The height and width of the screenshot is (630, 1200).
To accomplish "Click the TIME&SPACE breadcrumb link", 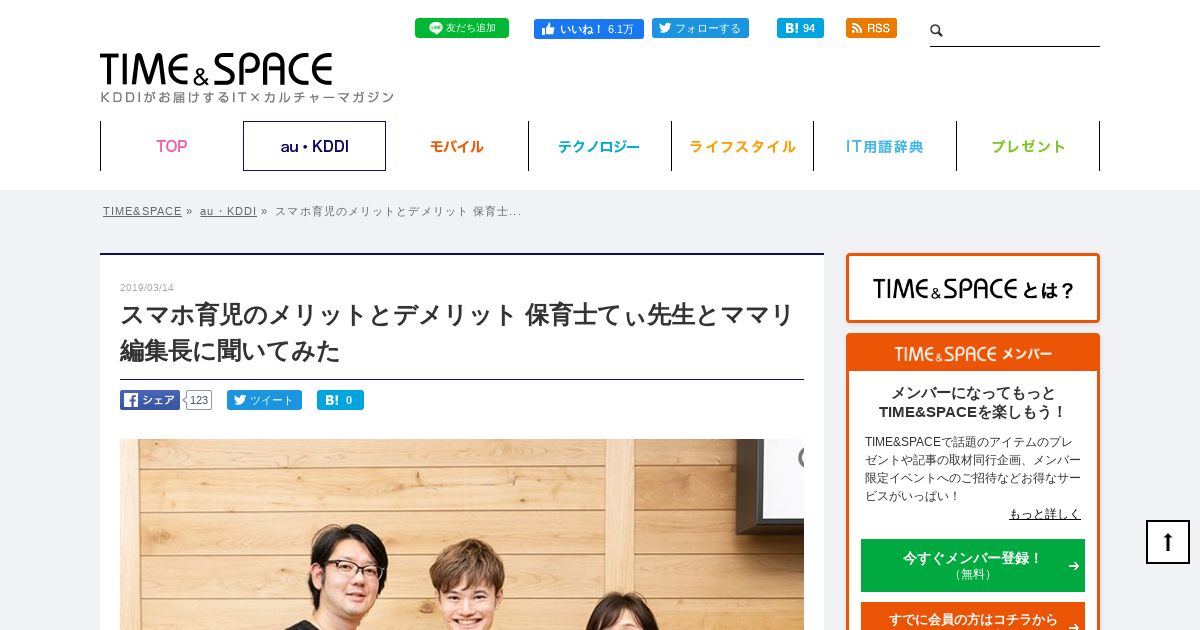I will point(142,211).
